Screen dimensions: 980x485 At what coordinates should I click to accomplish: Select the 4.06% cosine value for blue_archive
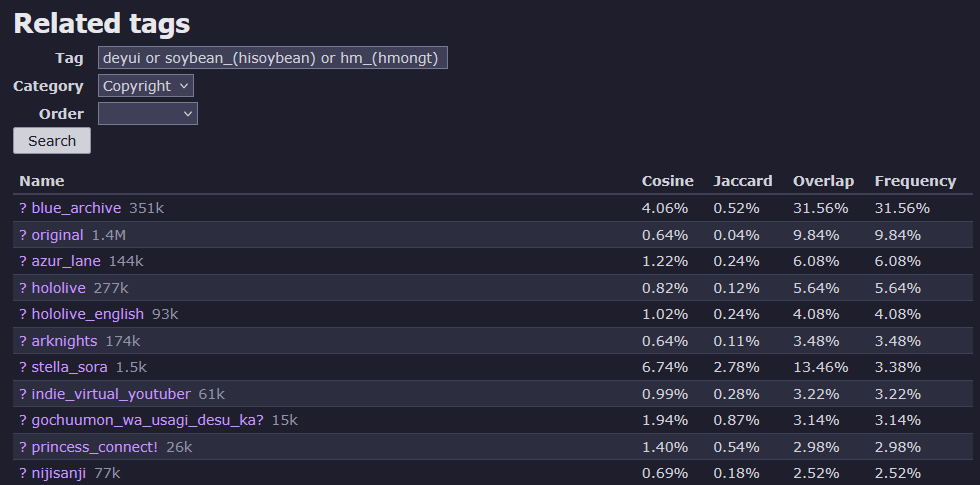coord(665,208)
